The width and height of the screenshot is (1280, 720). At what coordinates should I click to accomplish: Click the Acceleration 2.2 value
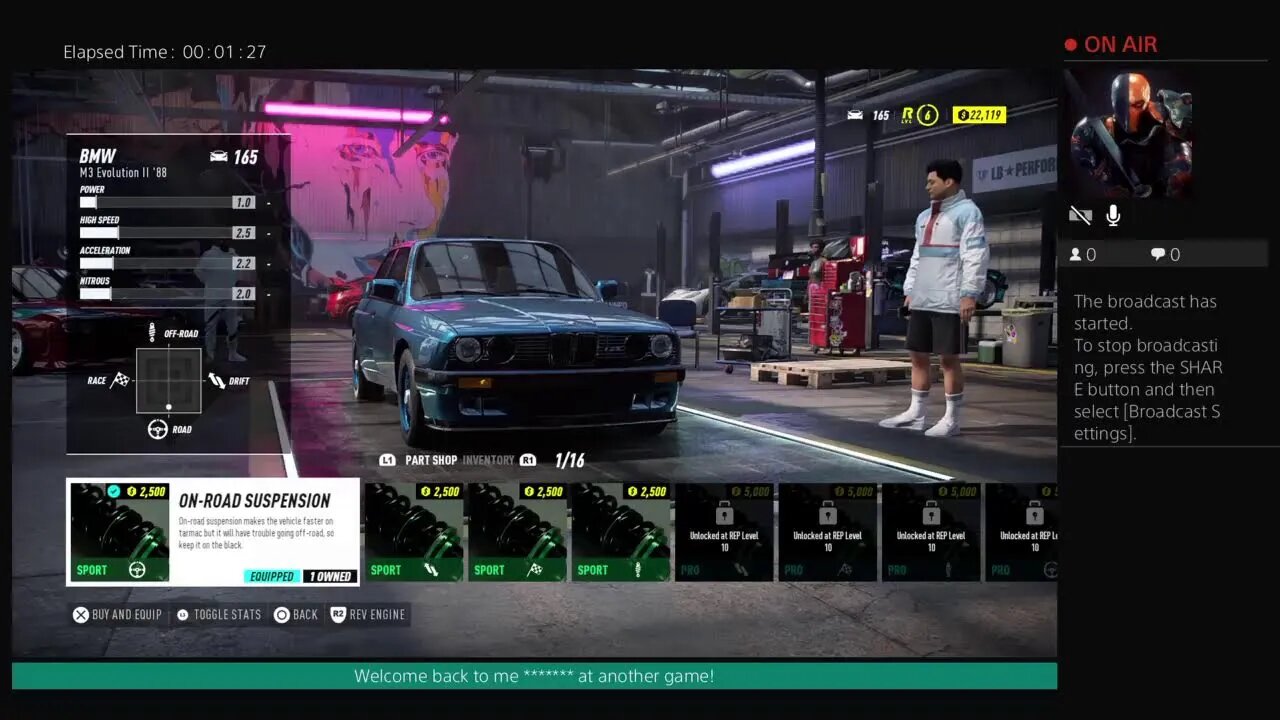(243, 263)
